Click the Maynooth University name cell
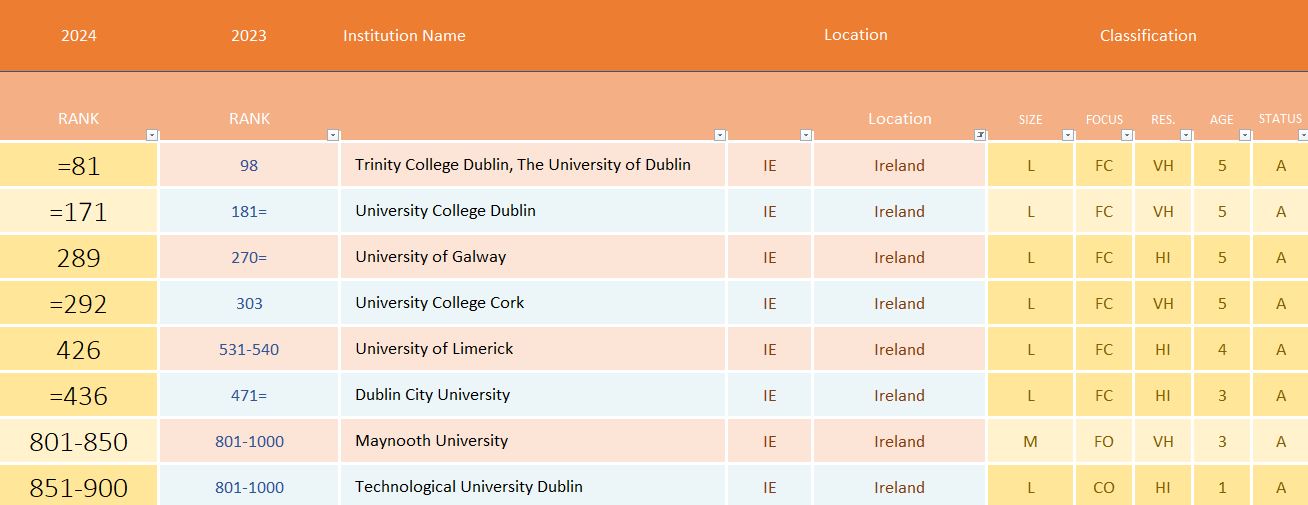The image size is (1308, 505). coord(431,441)
